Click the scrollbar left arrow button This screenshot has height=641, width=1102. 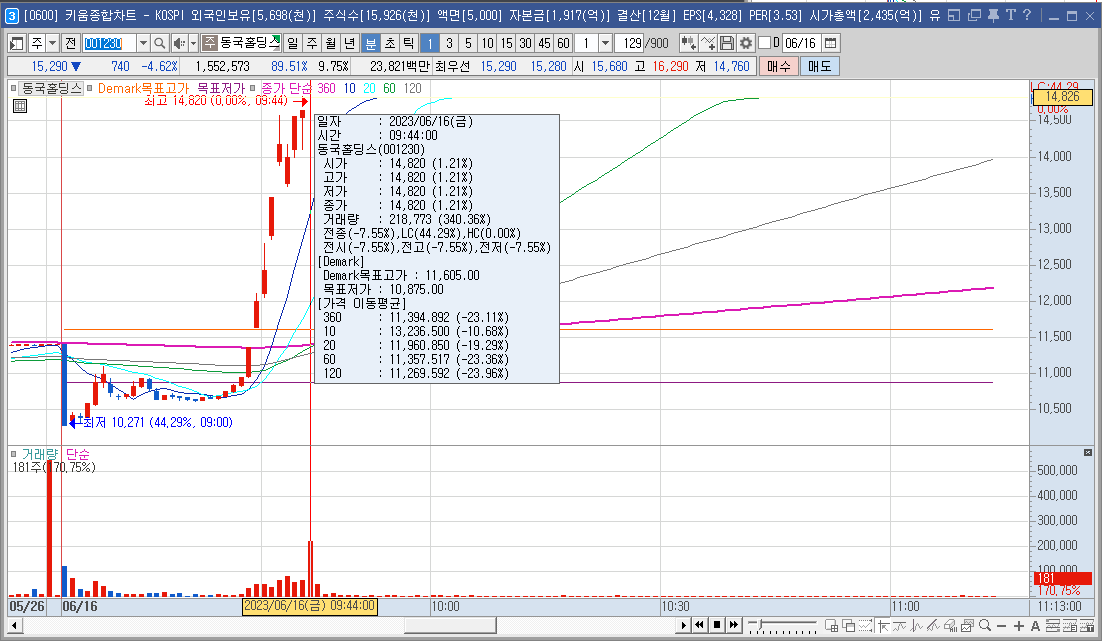(x=13, y=625)
